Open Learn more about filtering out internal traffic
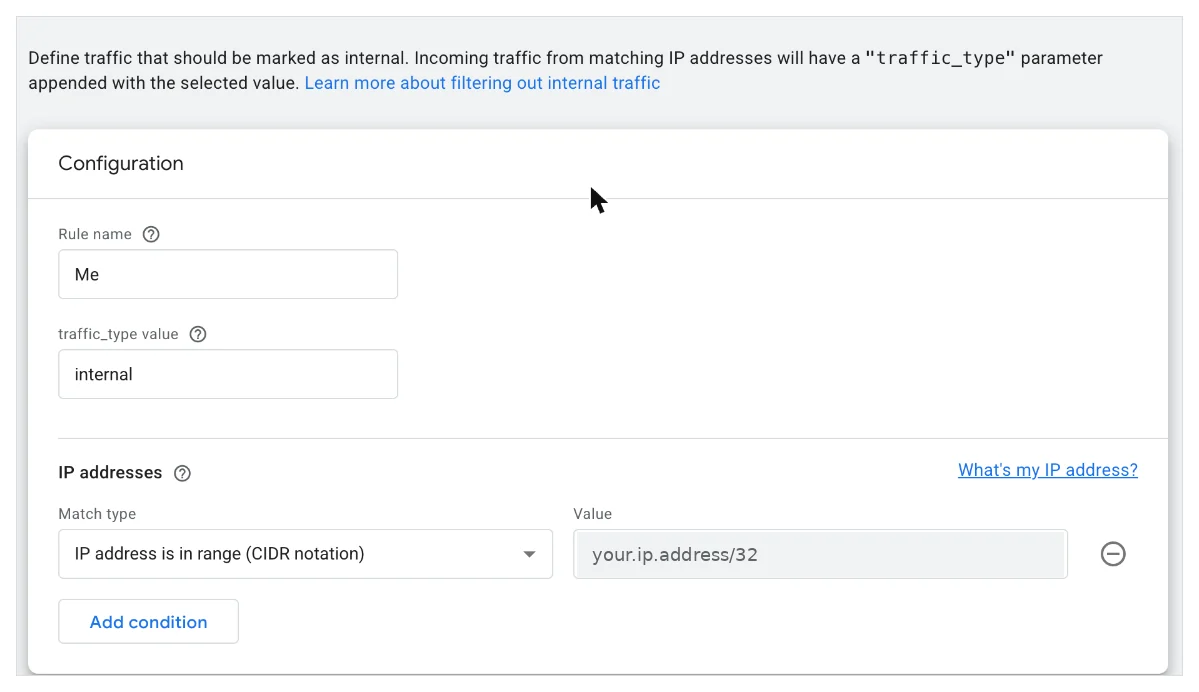This screenshot has height=692, width=1199. coord(483,83)
